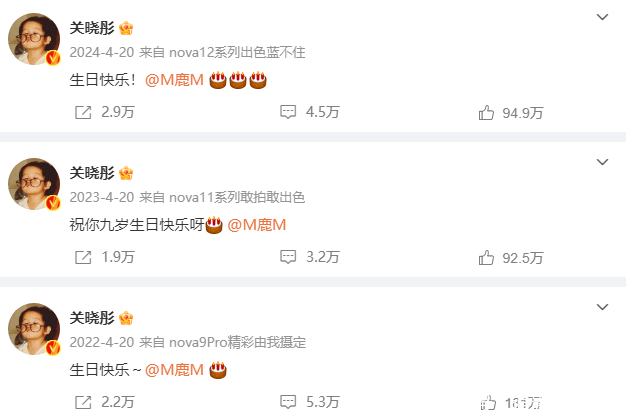Like the 2022-4-20 birthday post
Viewport: 626px width, 417px height.
point(488,403)
